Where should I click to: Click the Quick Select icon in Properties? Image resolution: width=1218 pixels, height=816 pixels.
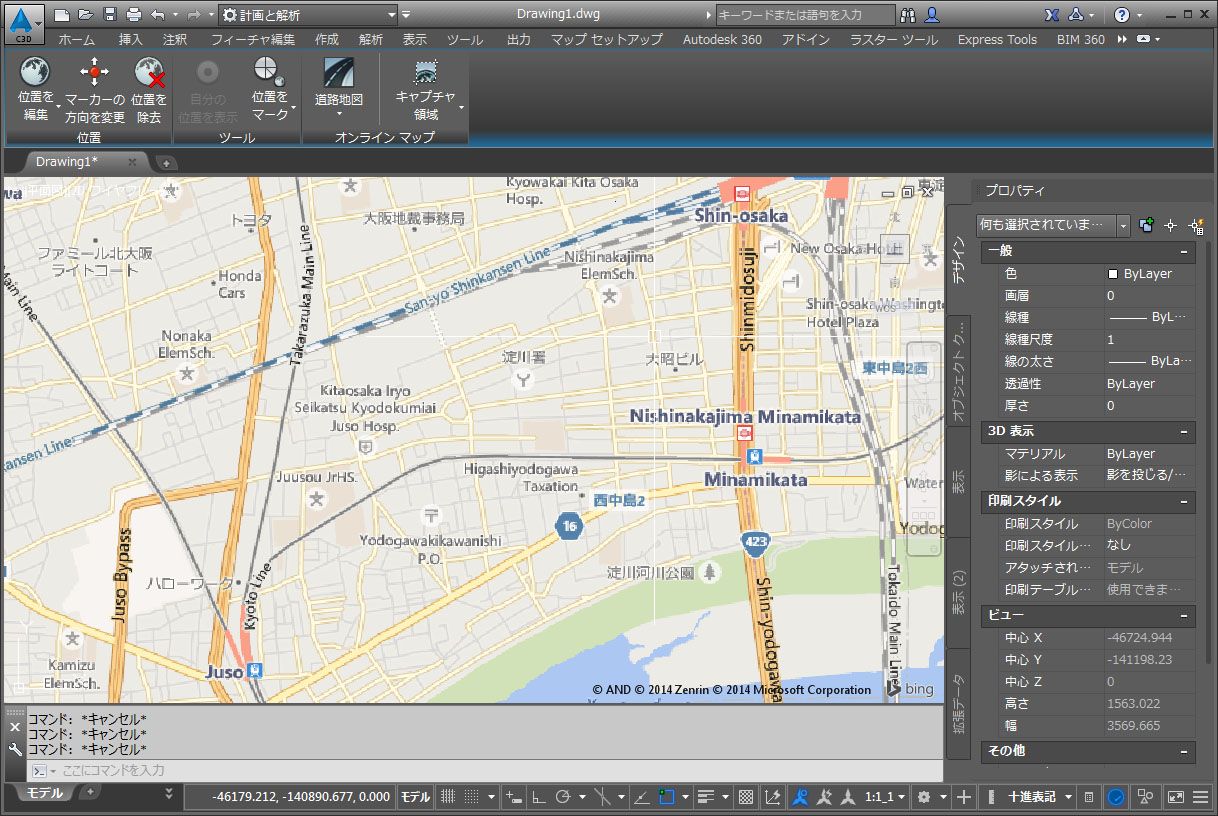pyautogui.click(x=1194, y=226)
